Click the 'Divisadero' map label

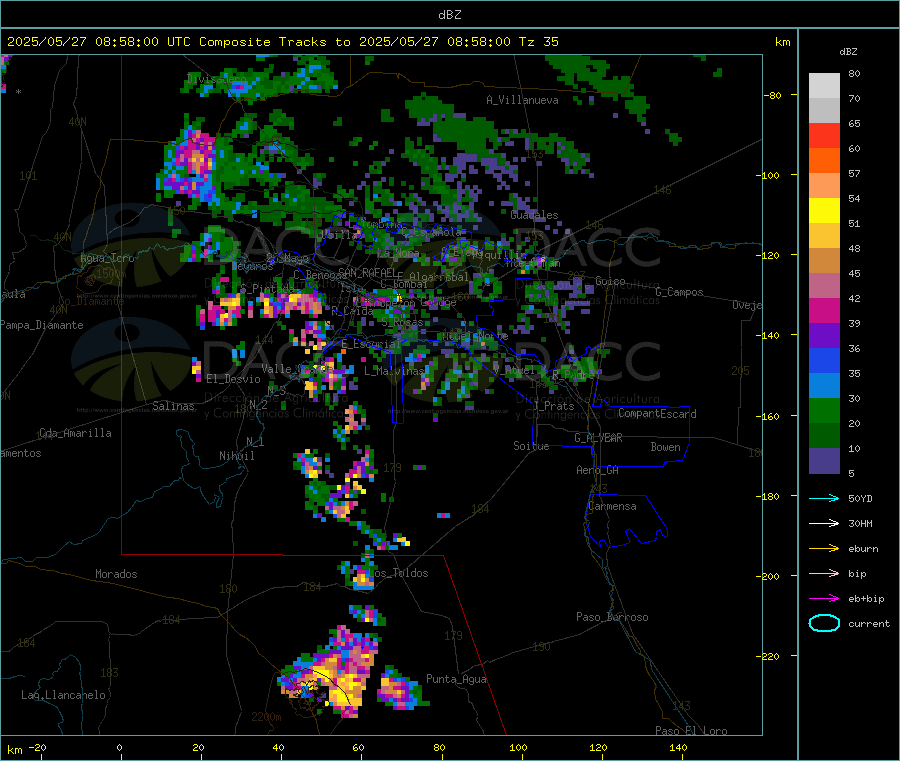pos(216,79)
